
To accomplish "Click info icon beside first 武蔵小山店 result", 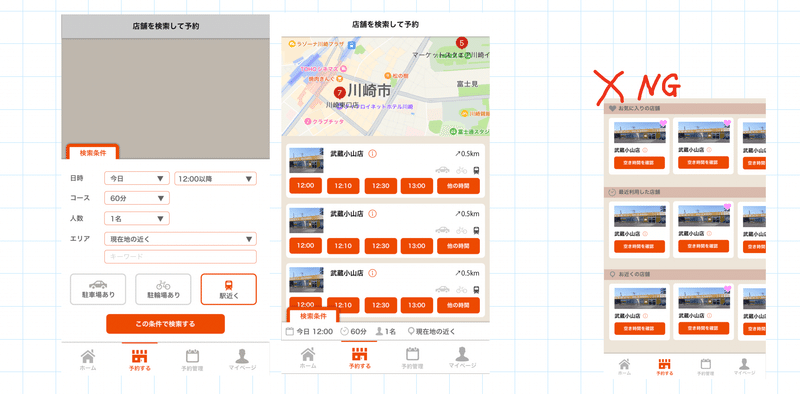I will click(x=372, y=154).
